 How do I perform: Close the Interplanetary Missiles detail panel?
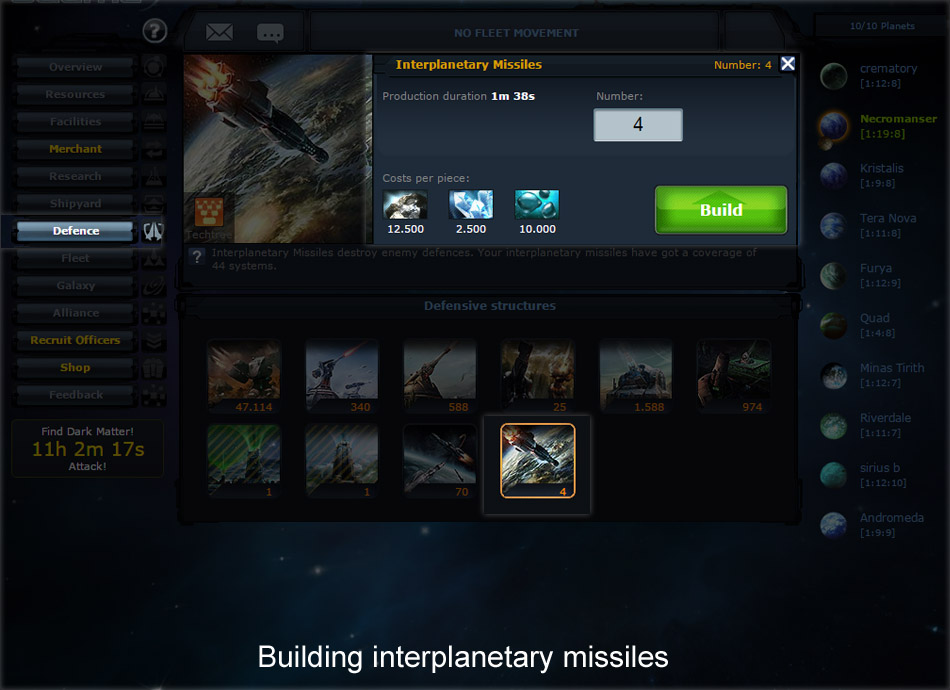pyautogui.click(x=788, y=64)
